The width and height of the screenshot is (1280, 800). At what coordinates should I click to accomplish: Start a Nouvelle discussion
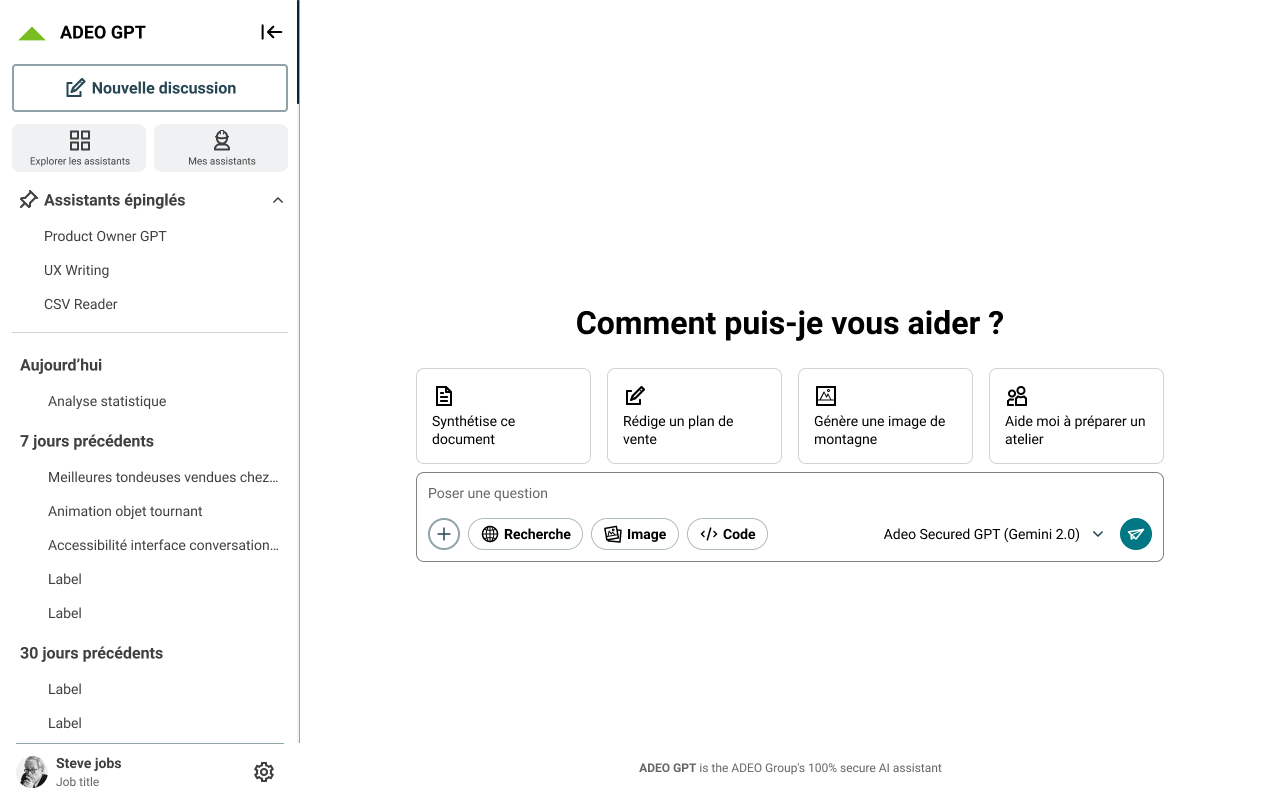[x=149, y=88]
